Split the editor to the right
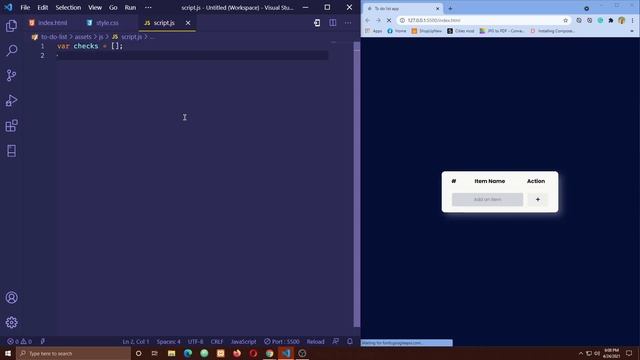 333,23
